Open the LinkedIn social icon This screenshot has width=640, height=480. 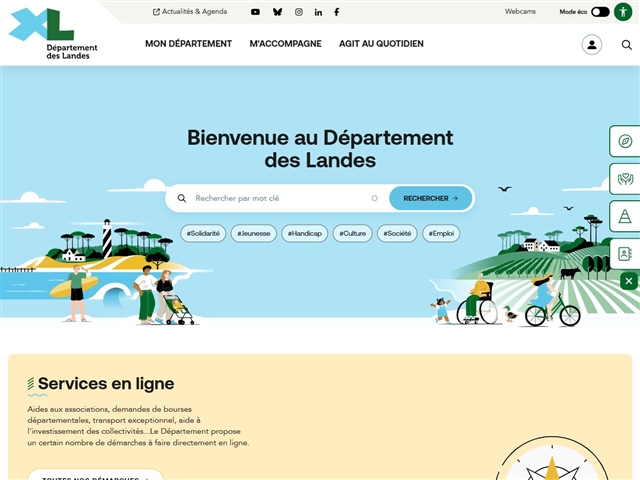click(318, 12)
